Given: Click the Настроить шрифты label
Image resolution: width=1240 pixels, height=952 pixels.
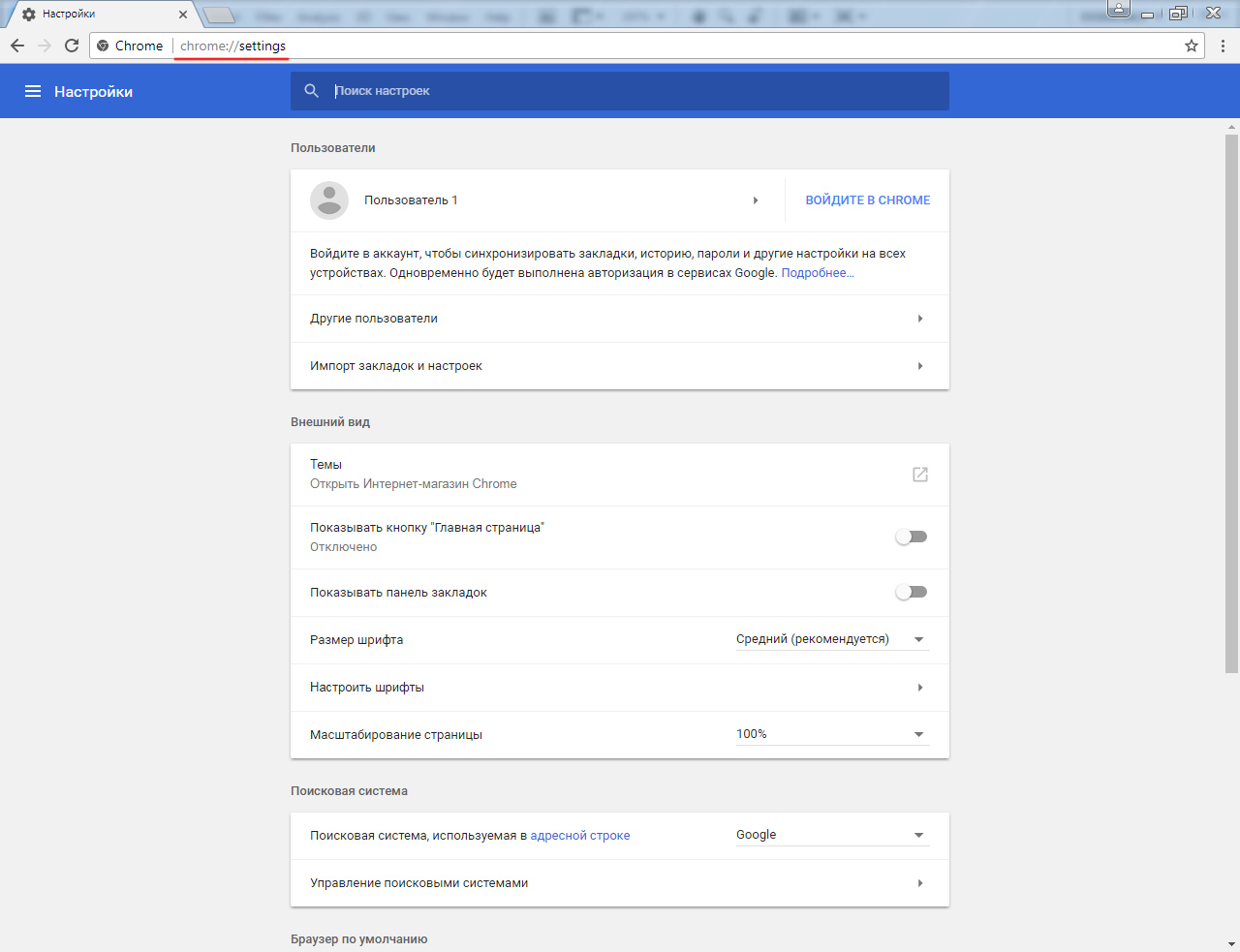Looking at the screenshot, I should [x=367, y=688].
